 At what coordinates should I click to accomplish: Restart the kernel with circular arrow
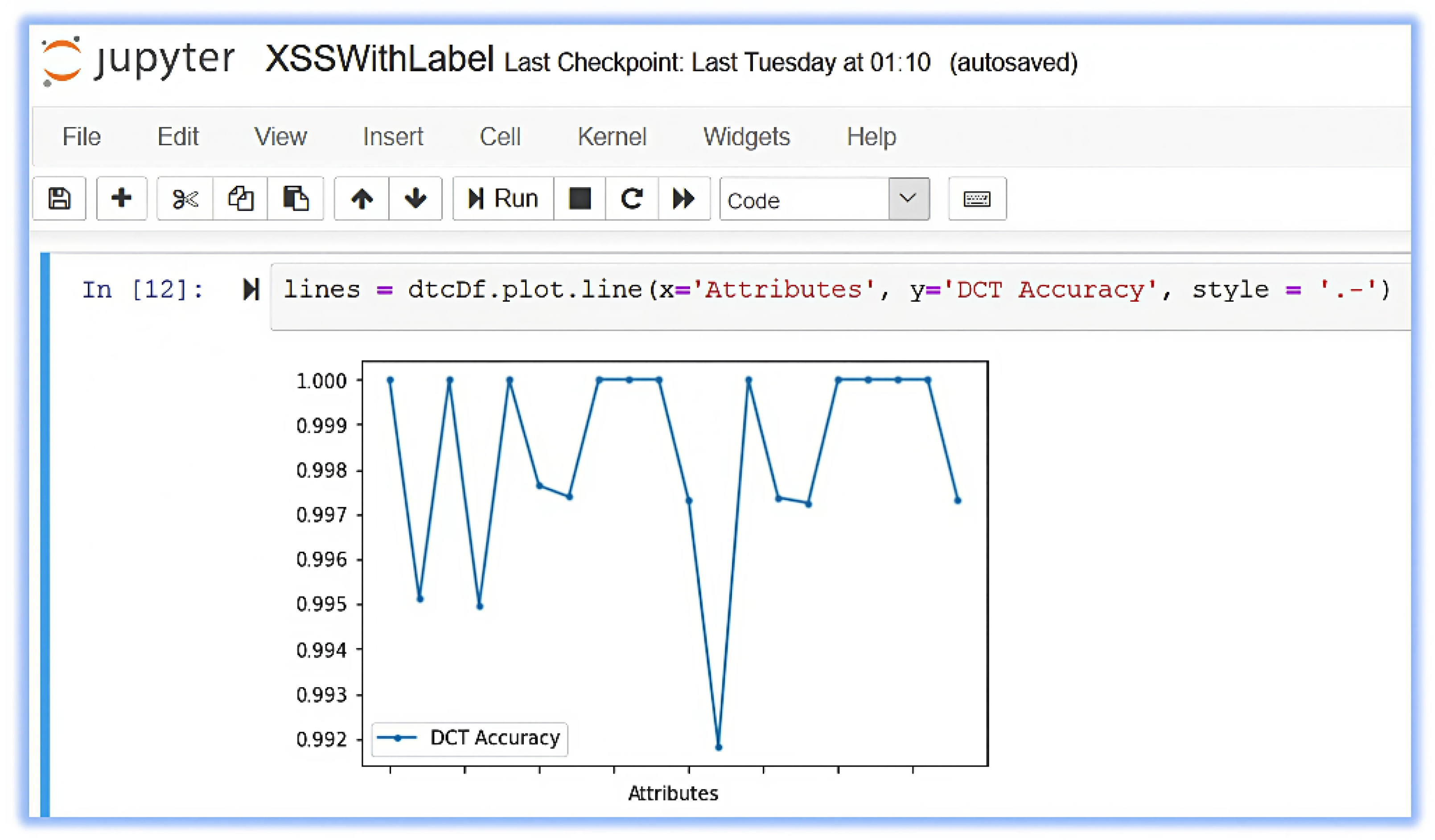[632, 199]
